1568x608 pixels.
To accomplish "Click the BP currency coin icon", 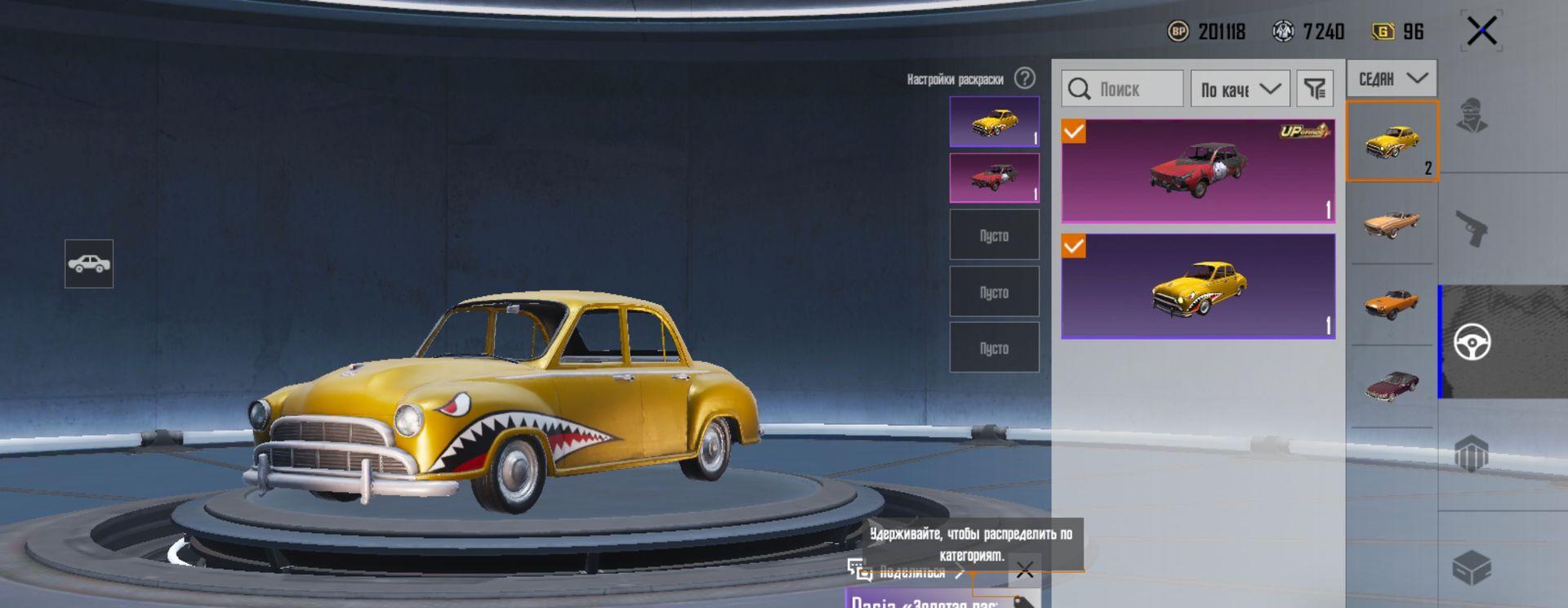I will [1178, 31].
